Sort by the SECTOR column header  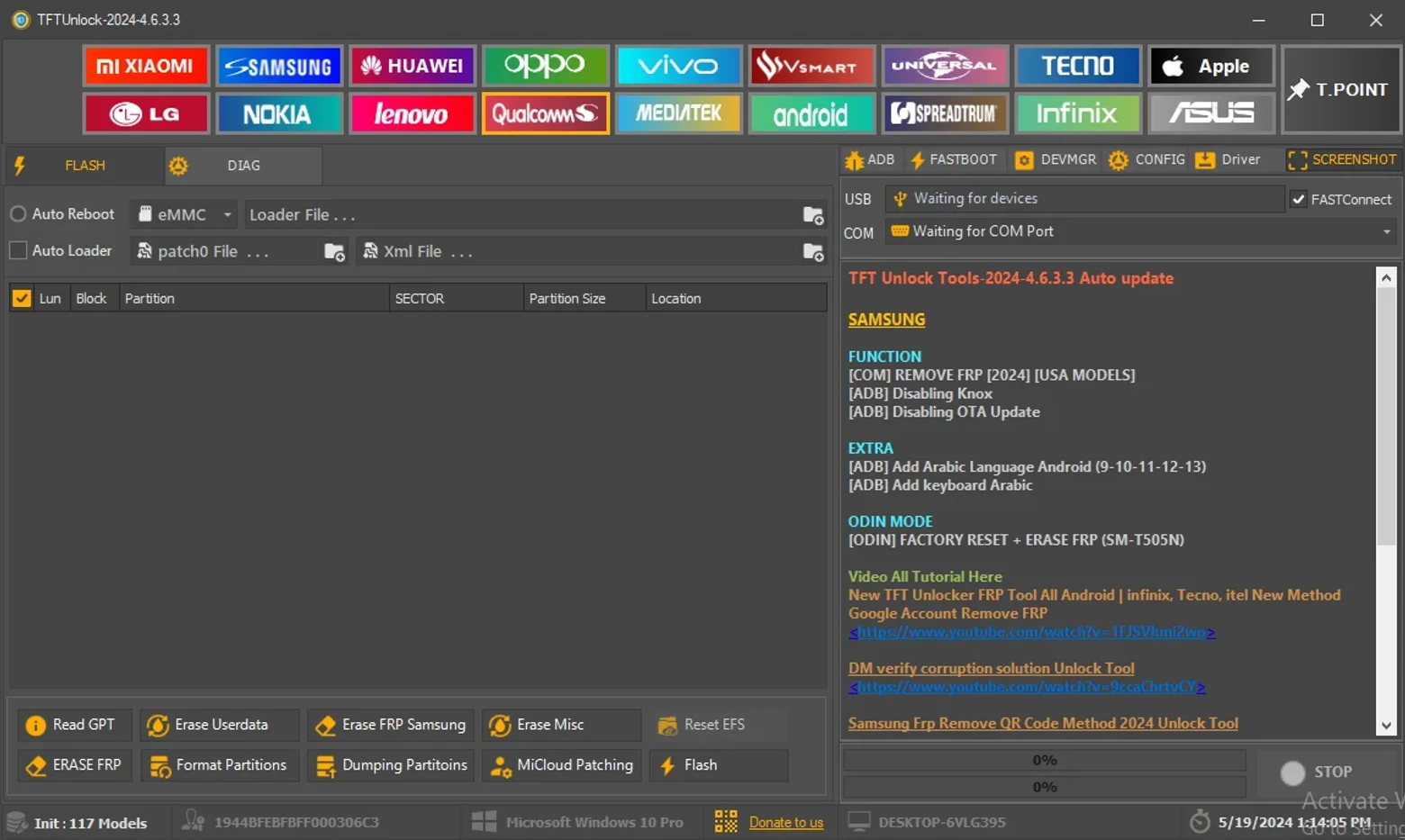coord(456,298)
